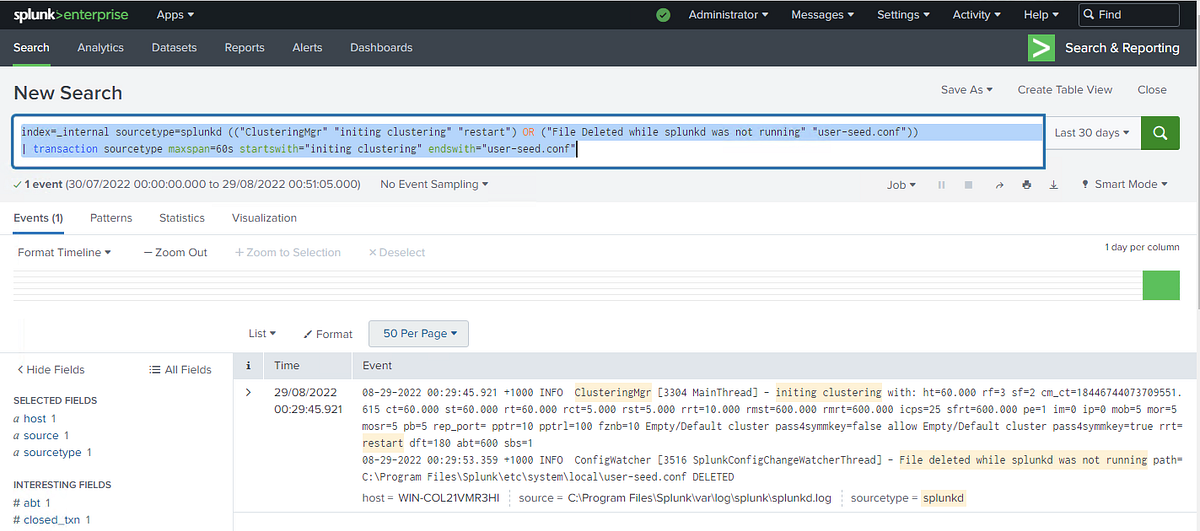Open the Job dropdown menu
Viewport: 1200px width, 531px height.
(x=901, y=185)
